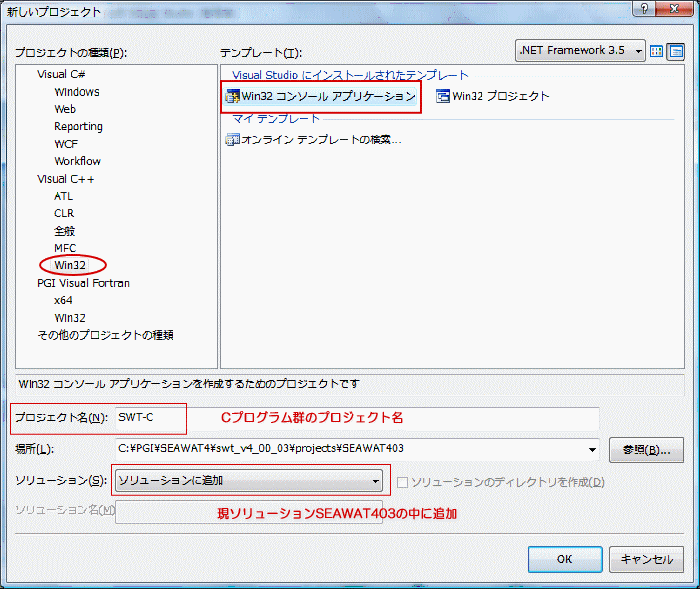
Task: Select x64 under PGI Visual Fortran
Action: (x=63, y=301)
